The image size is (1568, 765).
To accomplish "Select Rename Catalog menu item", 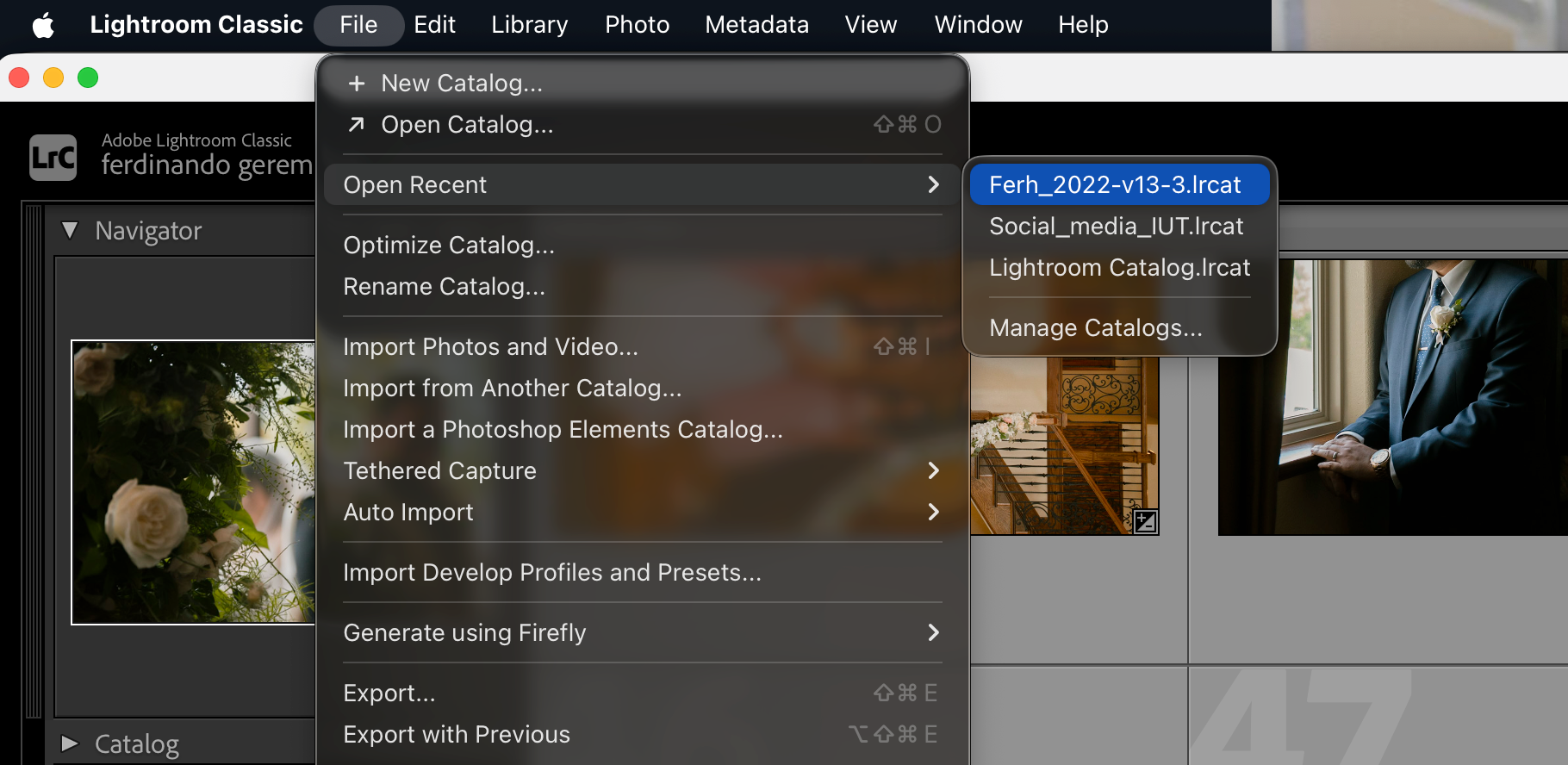I will pos(643,287).
